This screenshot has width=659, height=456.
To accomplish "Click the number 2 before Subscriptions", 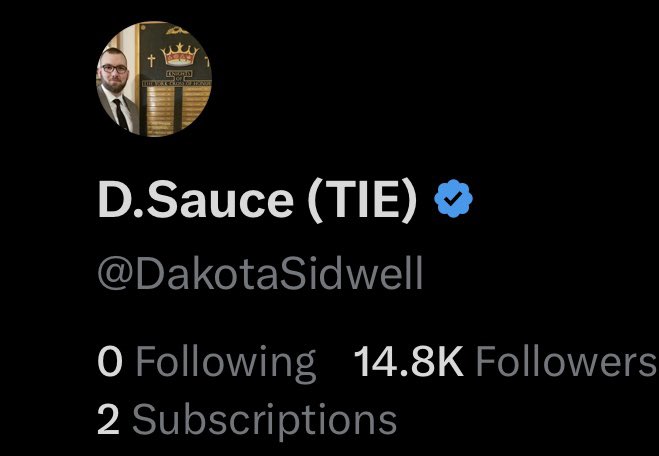I will point(108,419).
